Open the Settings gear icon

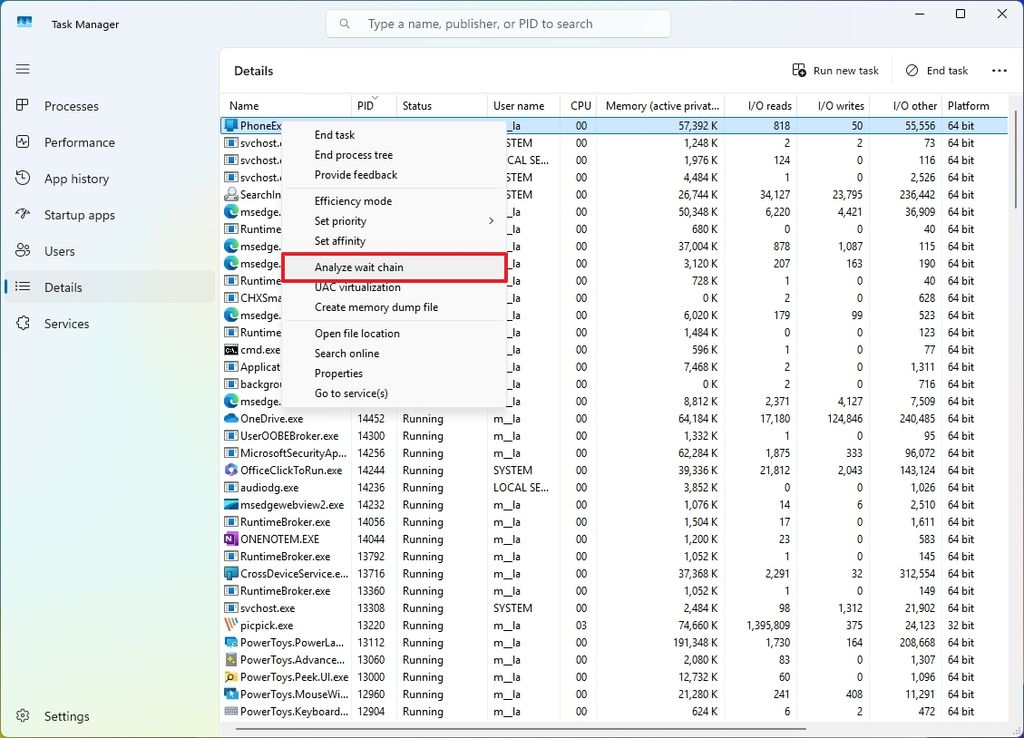point(23,716)
